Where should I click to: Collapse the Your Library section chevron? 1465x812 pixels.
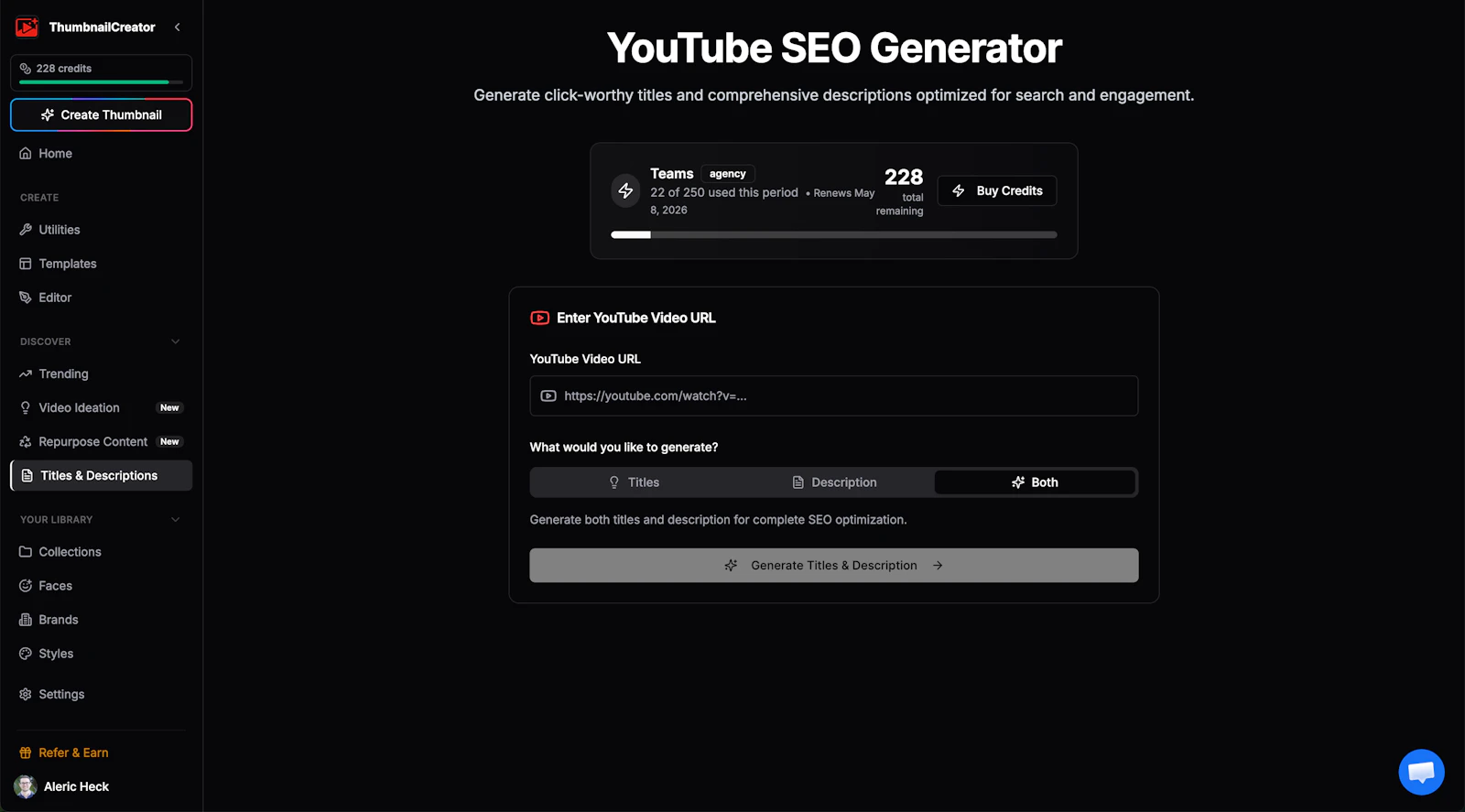(x=176, y=519)
